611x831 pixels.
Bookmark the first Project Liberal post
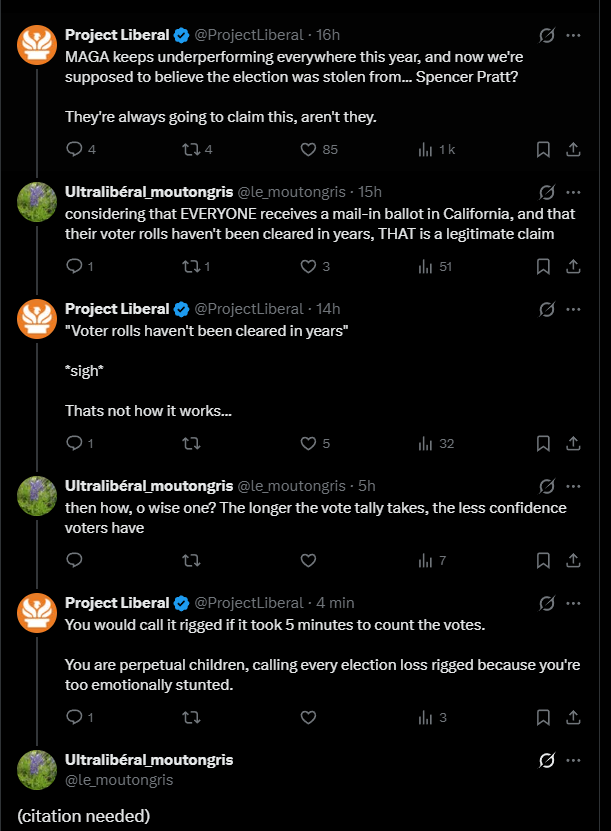pyautogui.click(x=543, y=149)
